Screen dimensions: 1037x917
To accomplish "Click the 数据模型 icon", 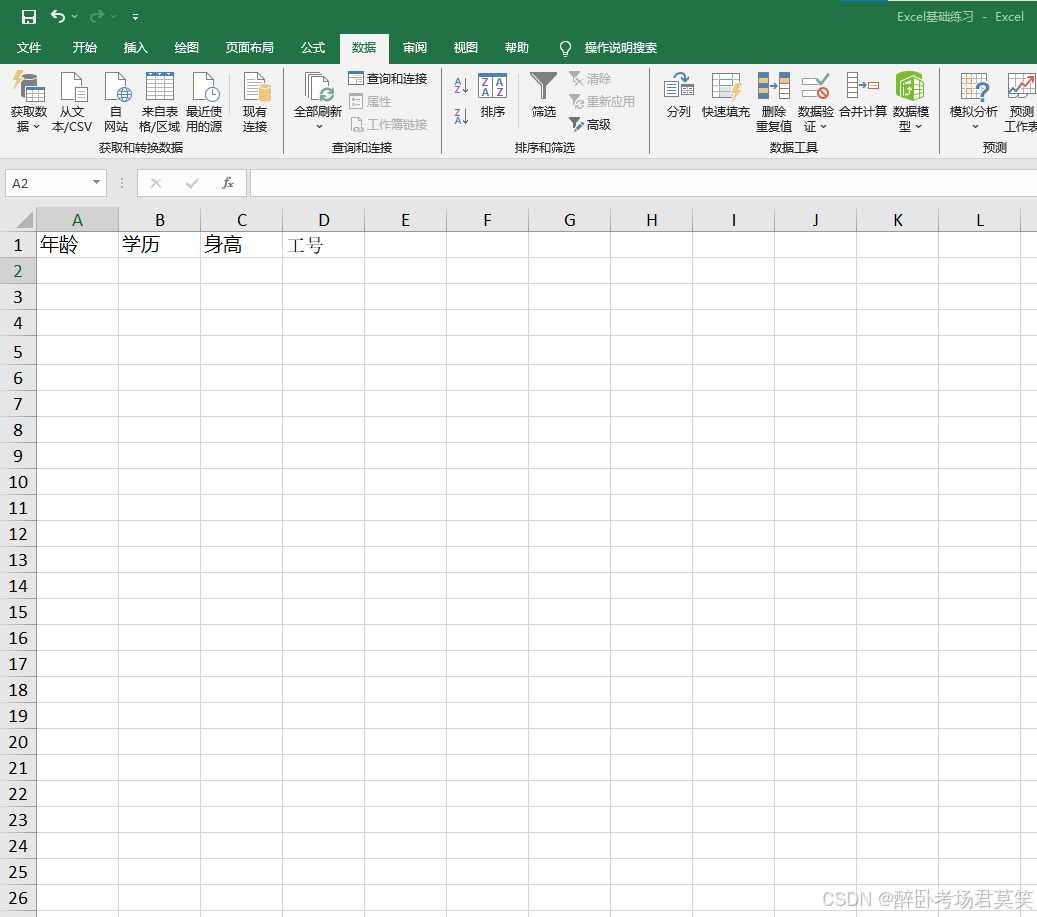I will point(911,102).
